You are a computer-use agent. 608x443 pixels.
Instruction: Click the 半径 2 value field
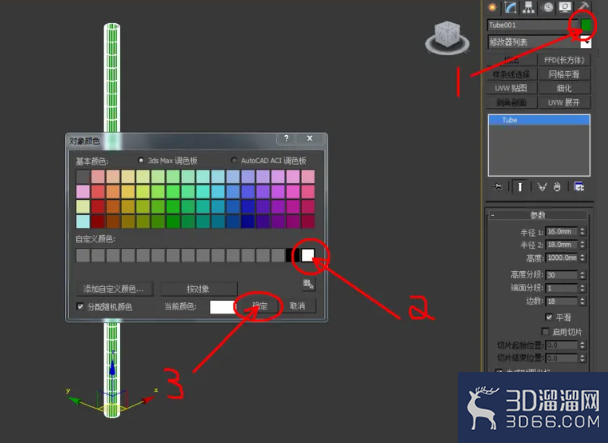tap(561, 245)
